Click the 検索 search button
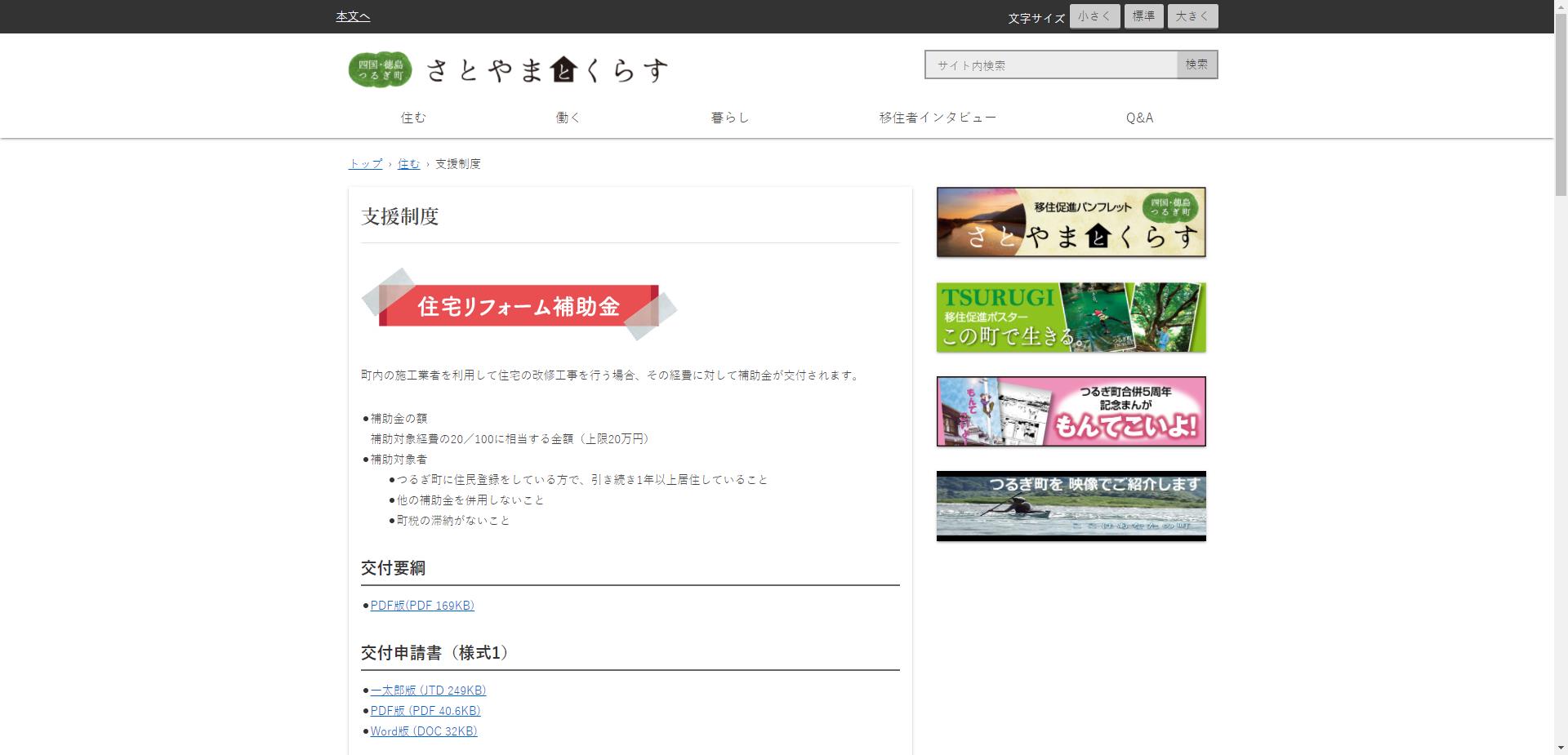 coord(1196,64)
